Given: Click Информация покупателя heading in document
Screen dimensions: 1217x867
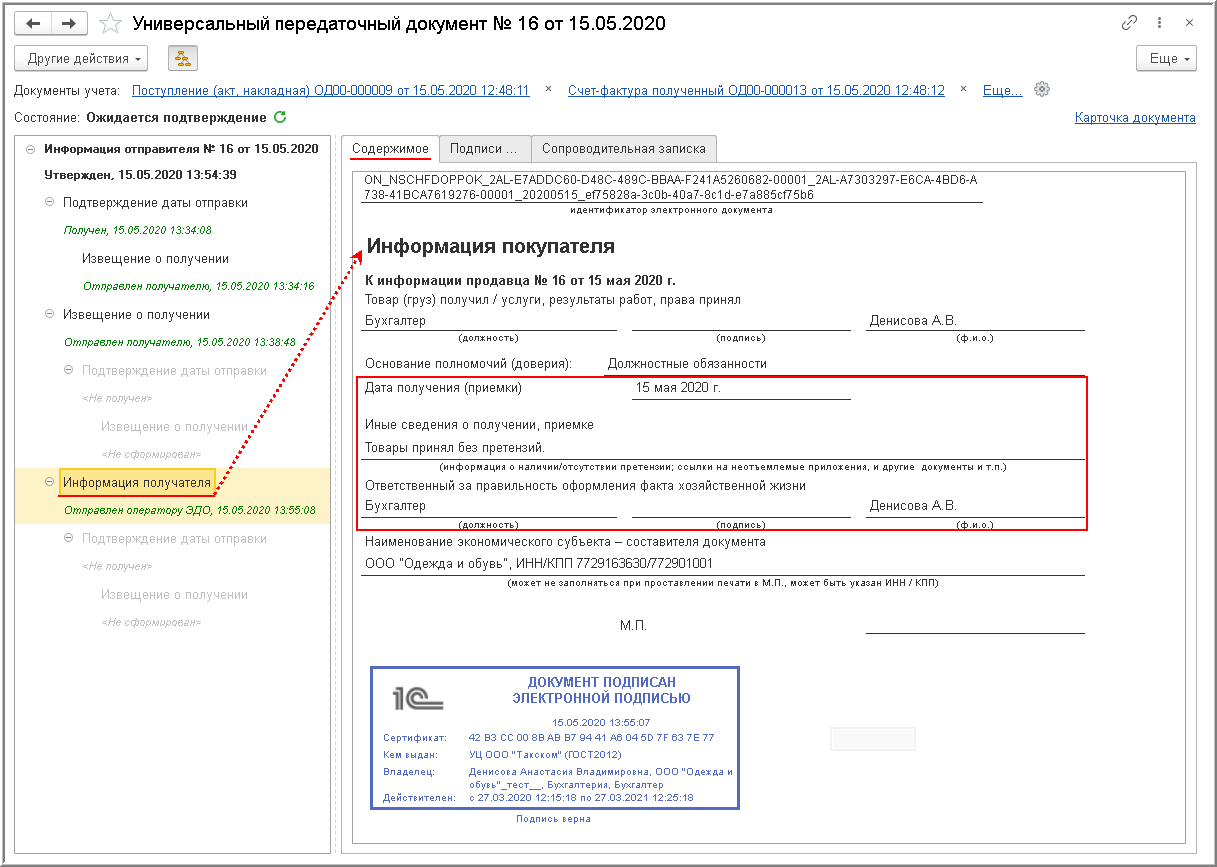Looking at the screenshot, I should point(490,246).
